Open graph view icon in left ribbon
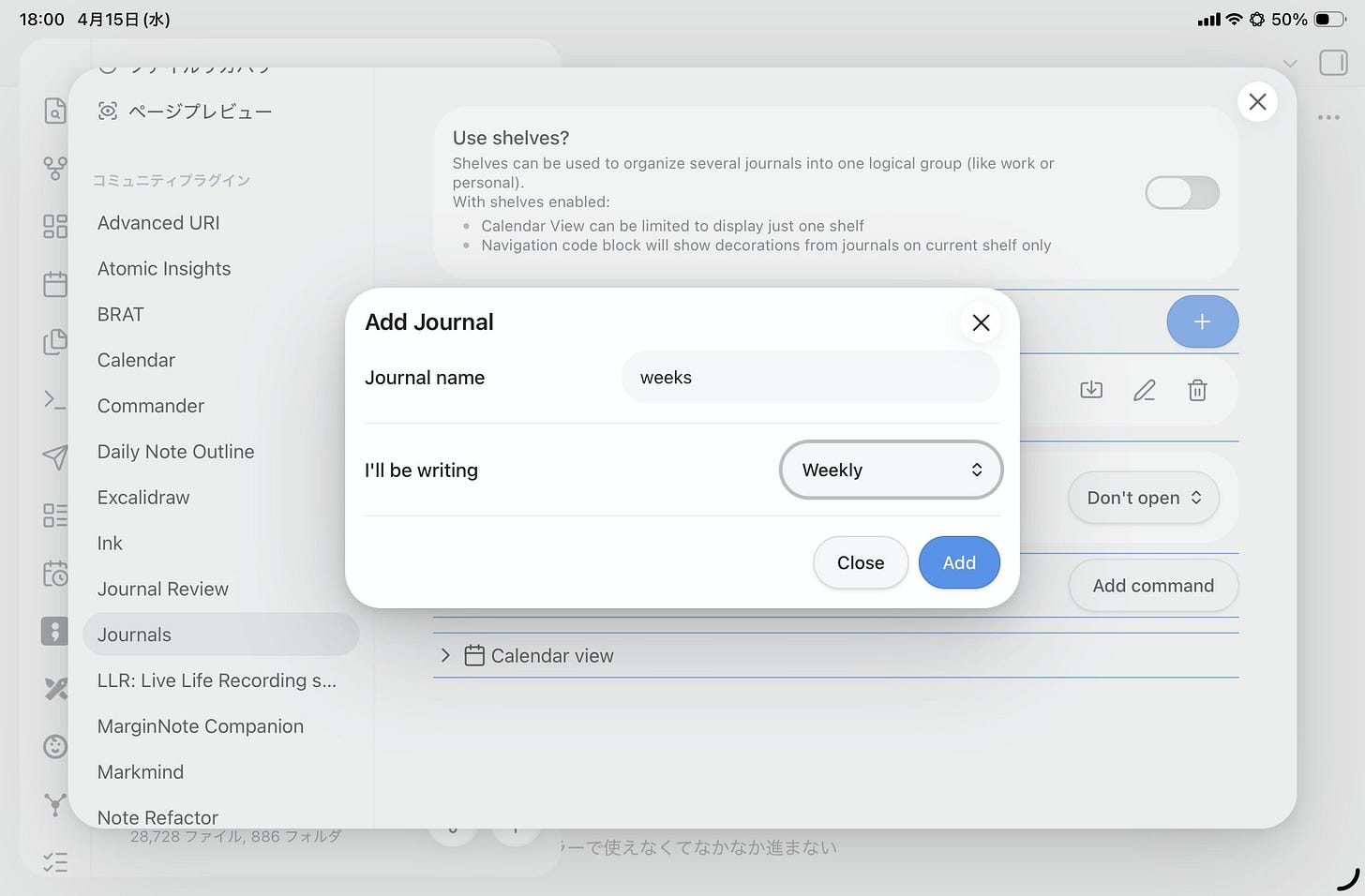The height and width of the screenshot is (896, 1365). [x=55, y=169]
